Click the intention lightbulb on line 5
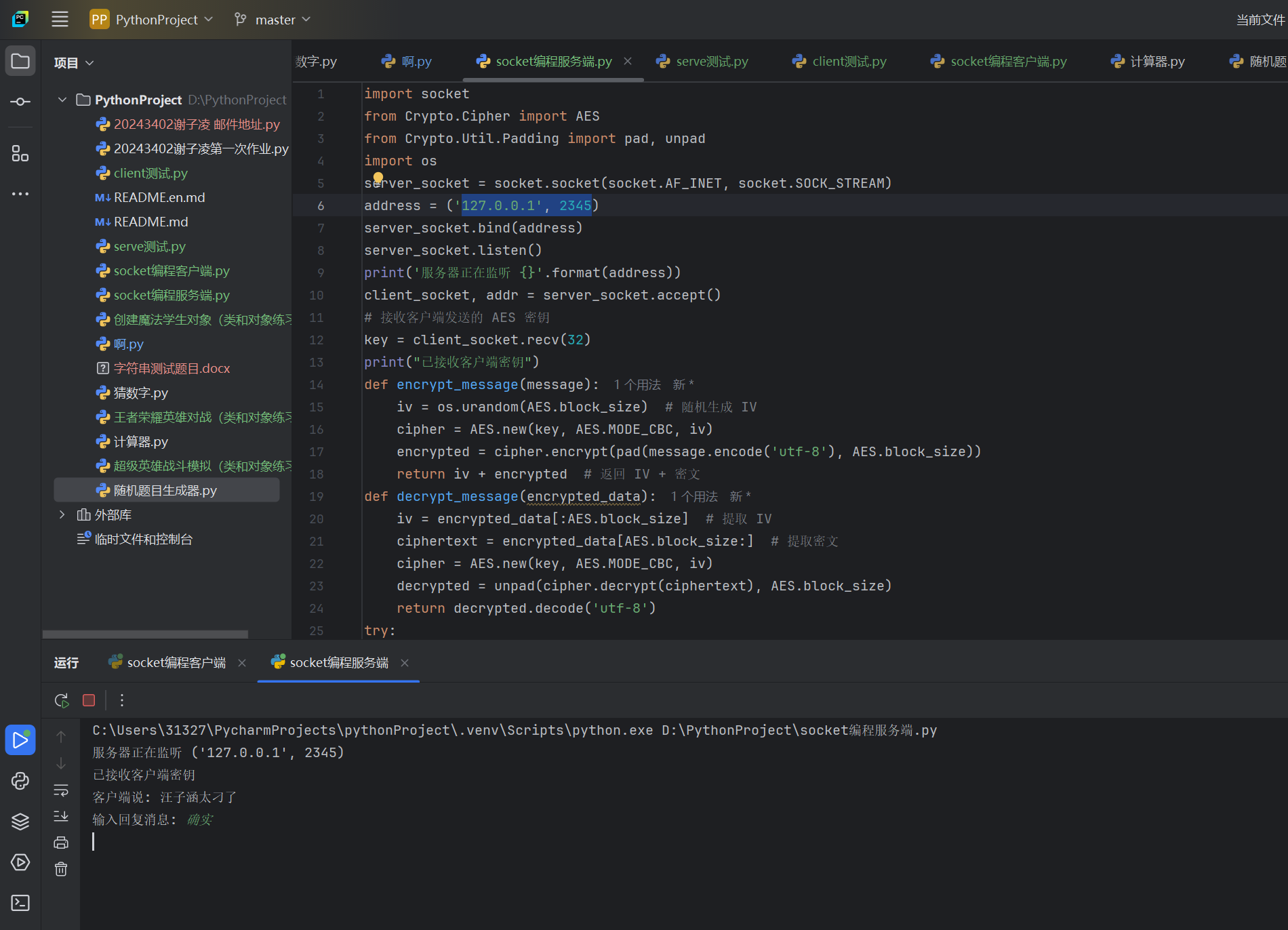This screenshot has height=930, width=1288. click(378, 178)
